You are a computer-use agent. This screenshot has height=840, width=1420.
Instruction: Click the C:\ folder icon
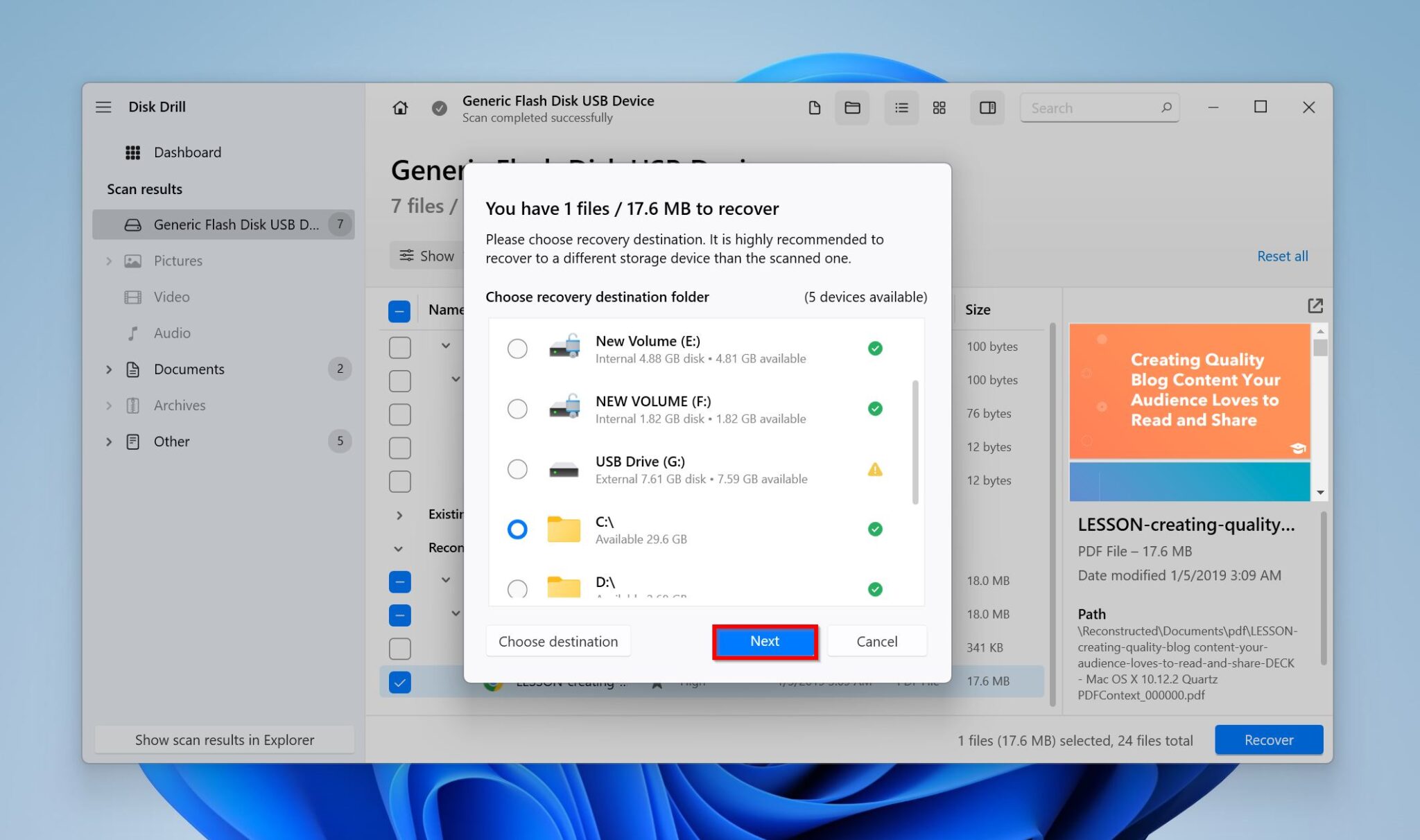point(564,529)
